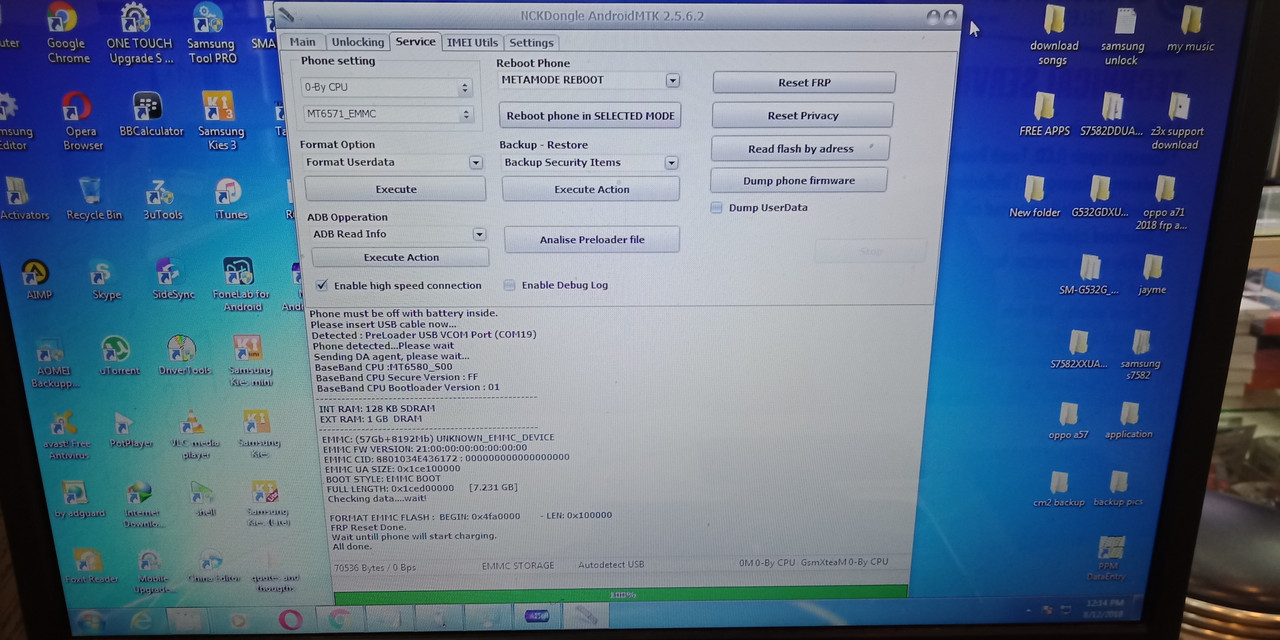Click Read flash by adress button
The image size is (1280, 640).
pyautogui.click(x=800, y=148)
